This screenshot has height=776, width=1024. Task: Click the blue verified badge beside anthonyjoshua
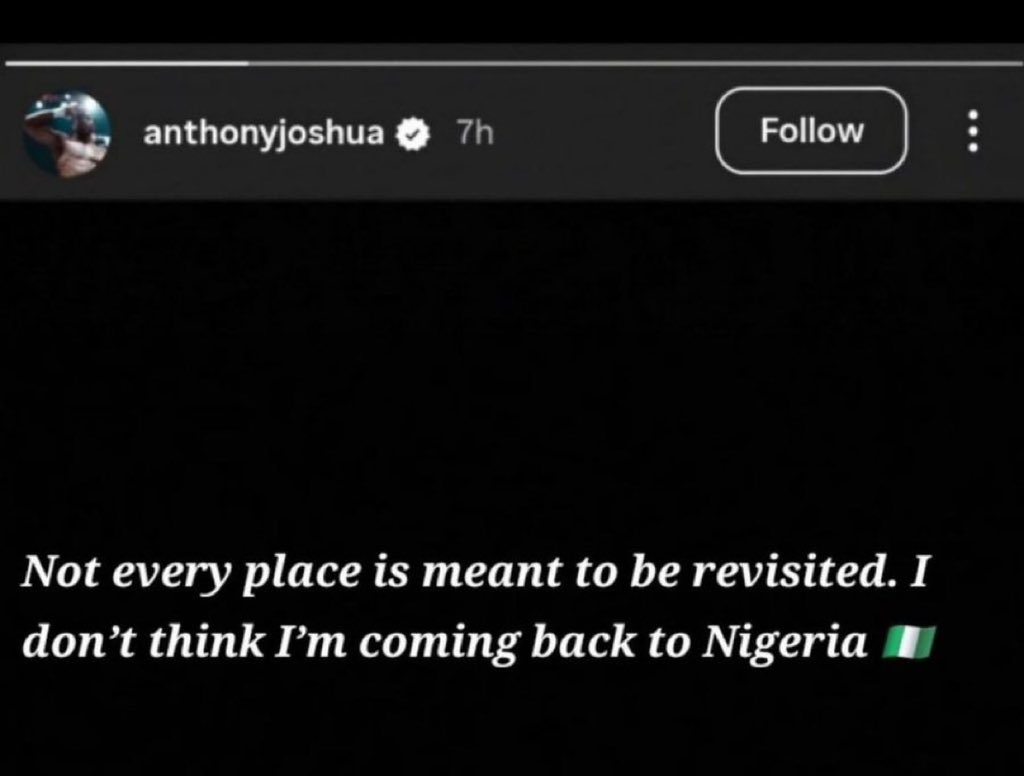pyautogui.click(x=412, y=134)
